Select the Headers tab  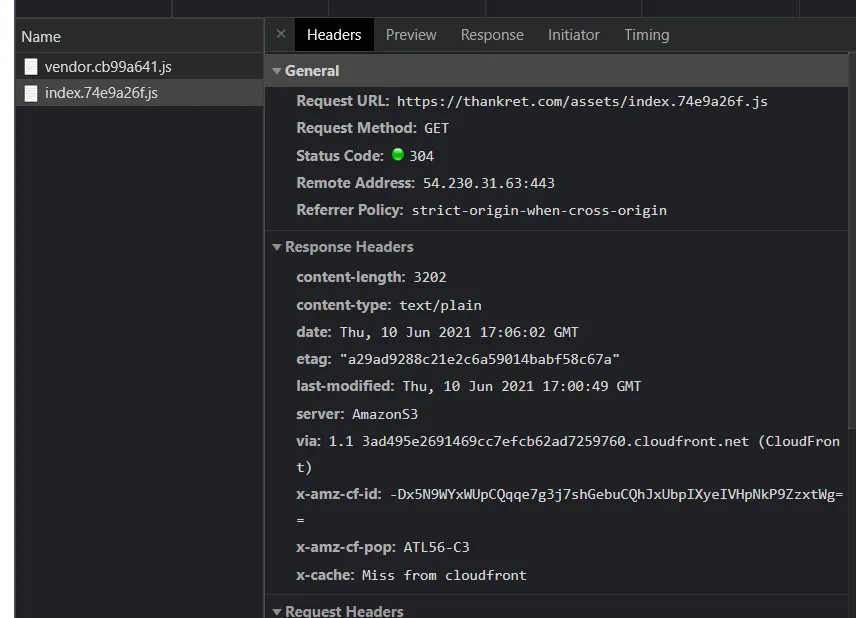tap(334, 35)
